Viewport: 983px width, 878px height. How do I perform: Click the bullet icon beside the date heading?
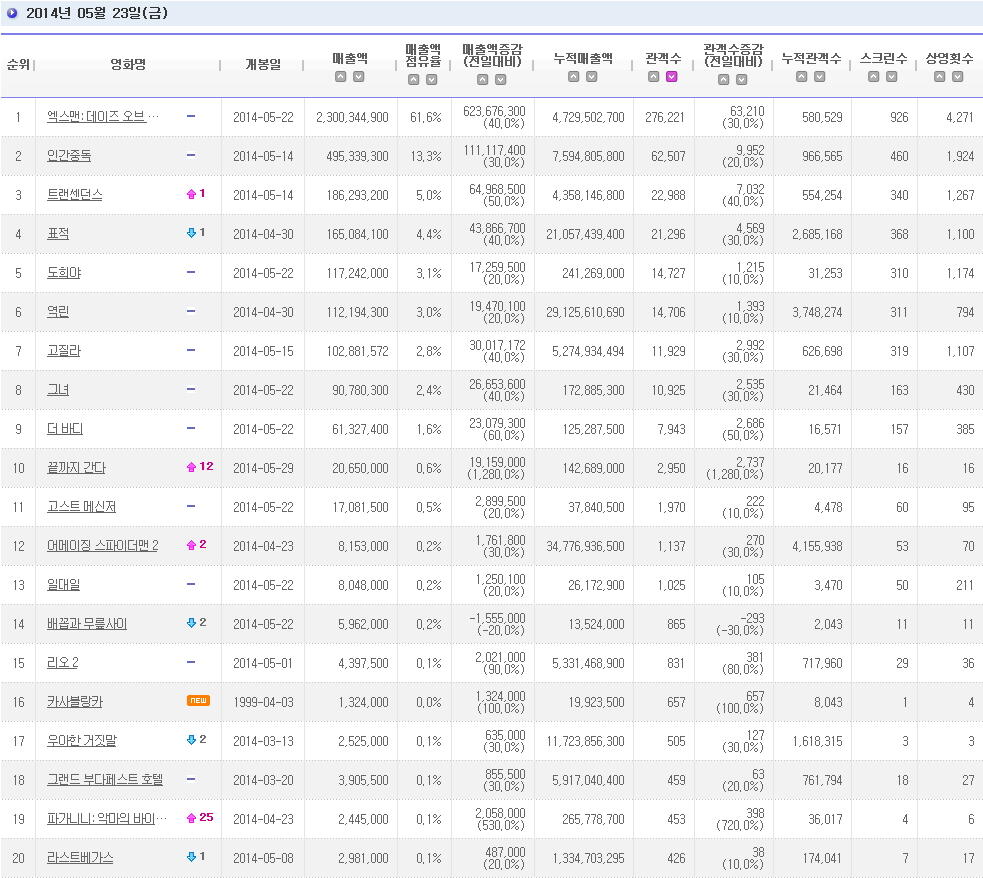click(x=12, y=13)
